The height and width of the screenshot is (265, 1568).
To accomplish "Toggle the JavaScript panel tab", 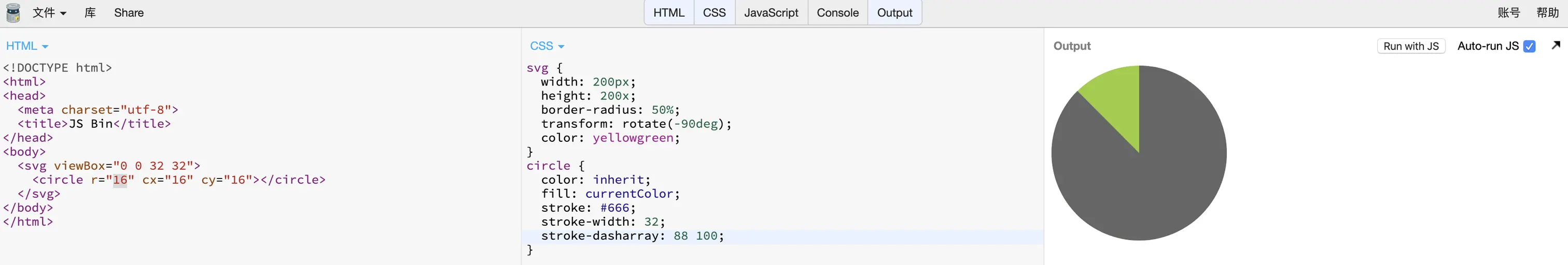I will 771,13.
